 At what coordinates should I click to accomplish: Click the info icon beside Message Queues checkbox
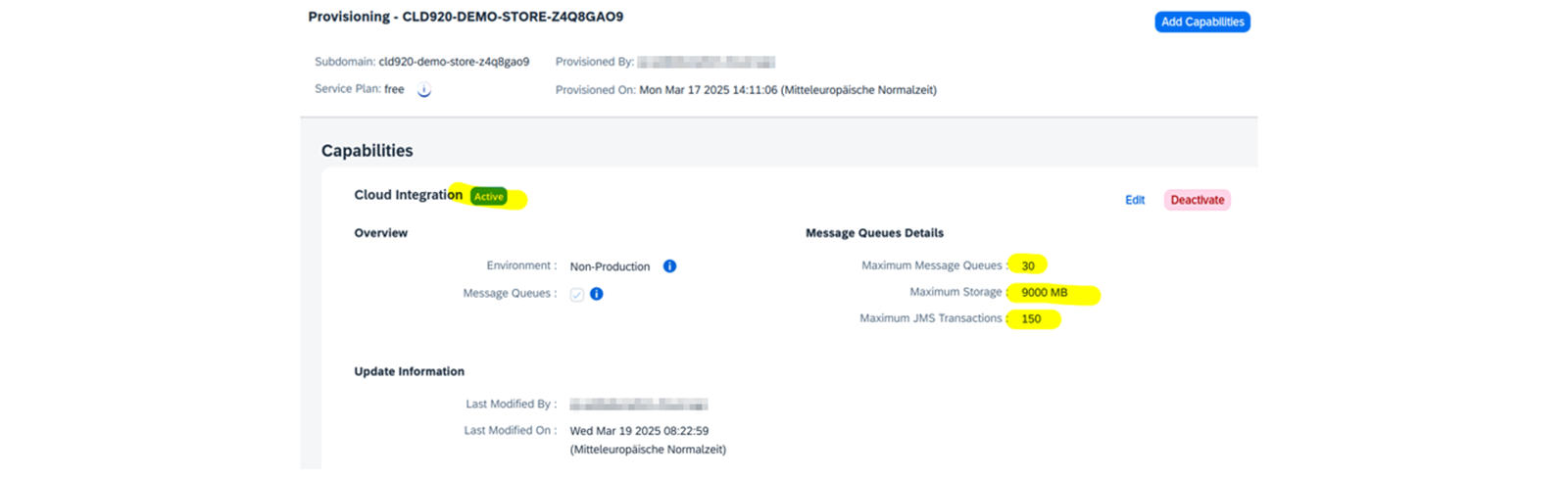pyautogui.click(x=596, y=294)
